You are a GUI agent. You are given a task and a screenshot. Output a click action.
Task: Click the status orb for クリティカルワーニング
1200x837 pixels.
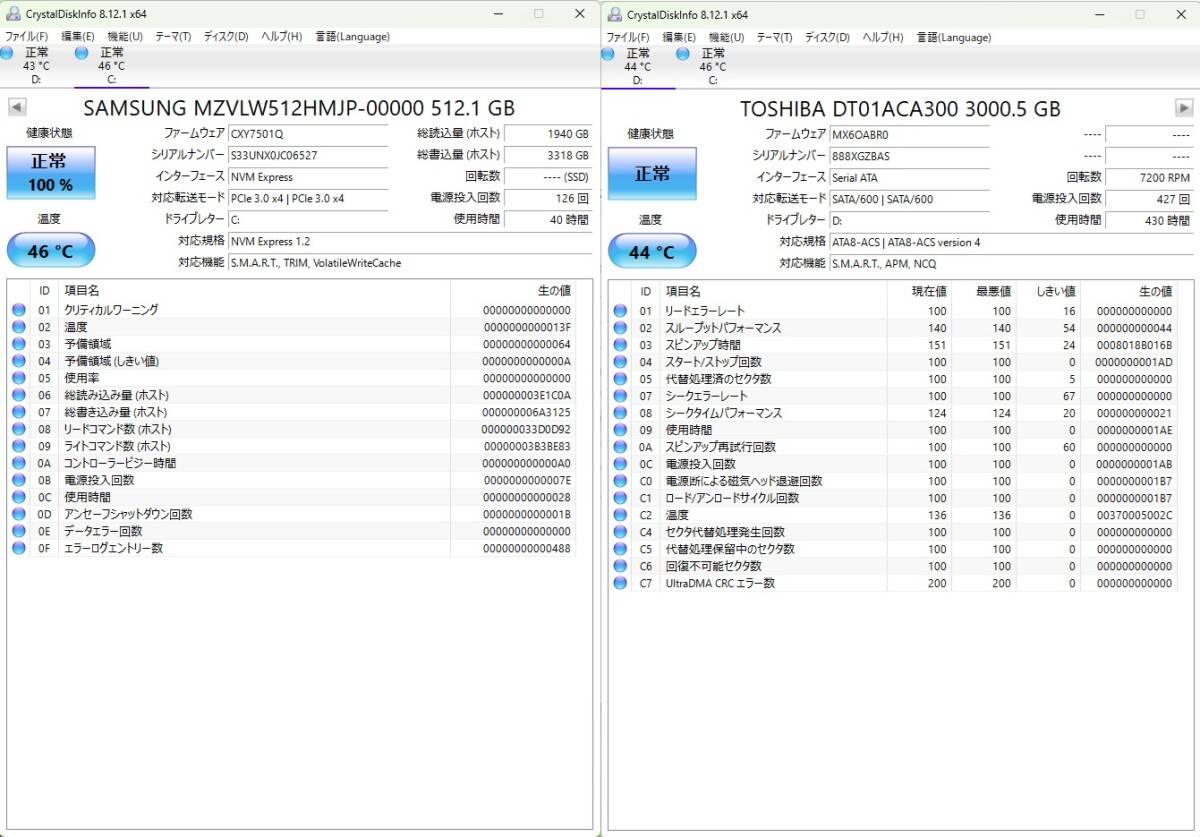(x=18, y=310)
